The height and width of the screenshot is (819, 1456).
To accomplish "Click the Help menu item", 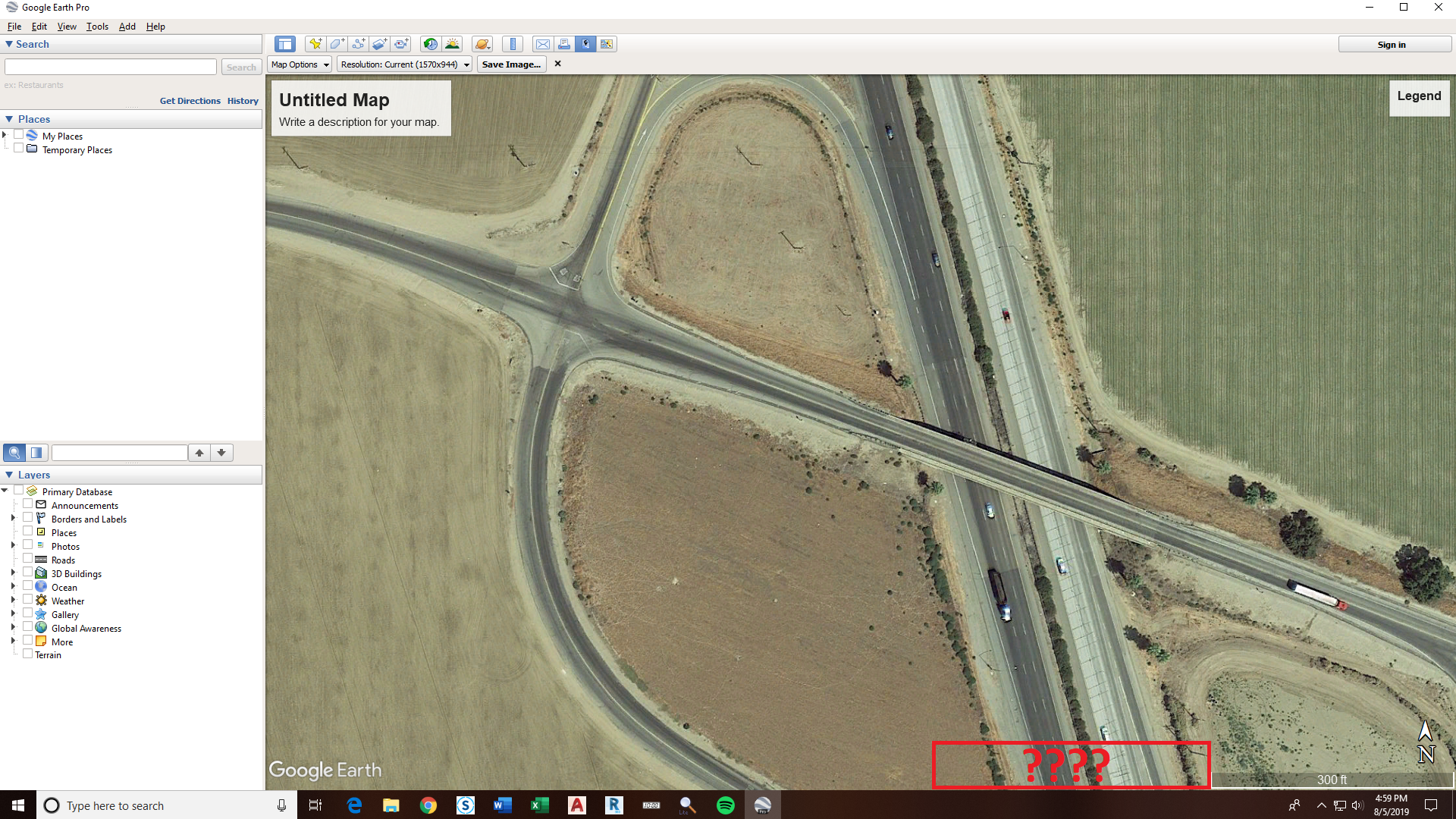I will click(156, 26).
